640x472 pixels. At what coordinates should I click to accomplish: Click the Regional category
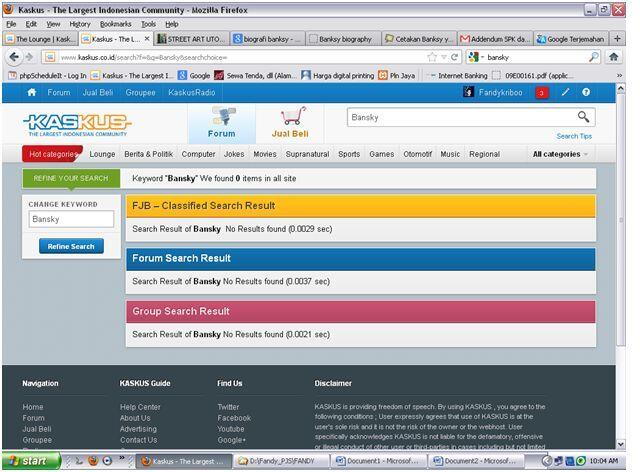[x=484, y=154]
